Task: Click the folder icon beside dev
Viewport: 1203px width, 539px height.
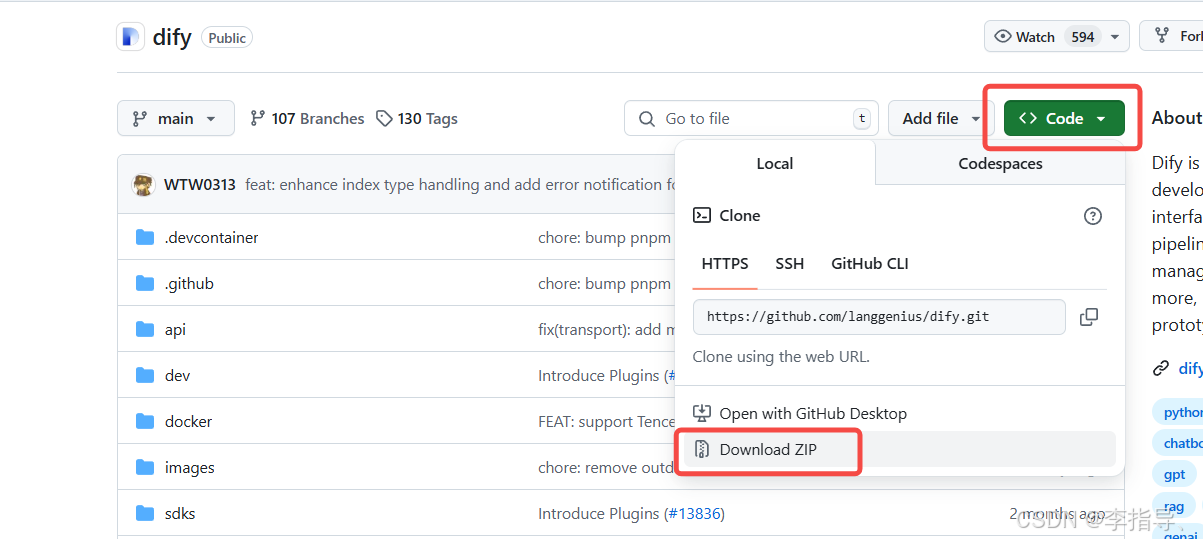Action: tap(145, 375)
